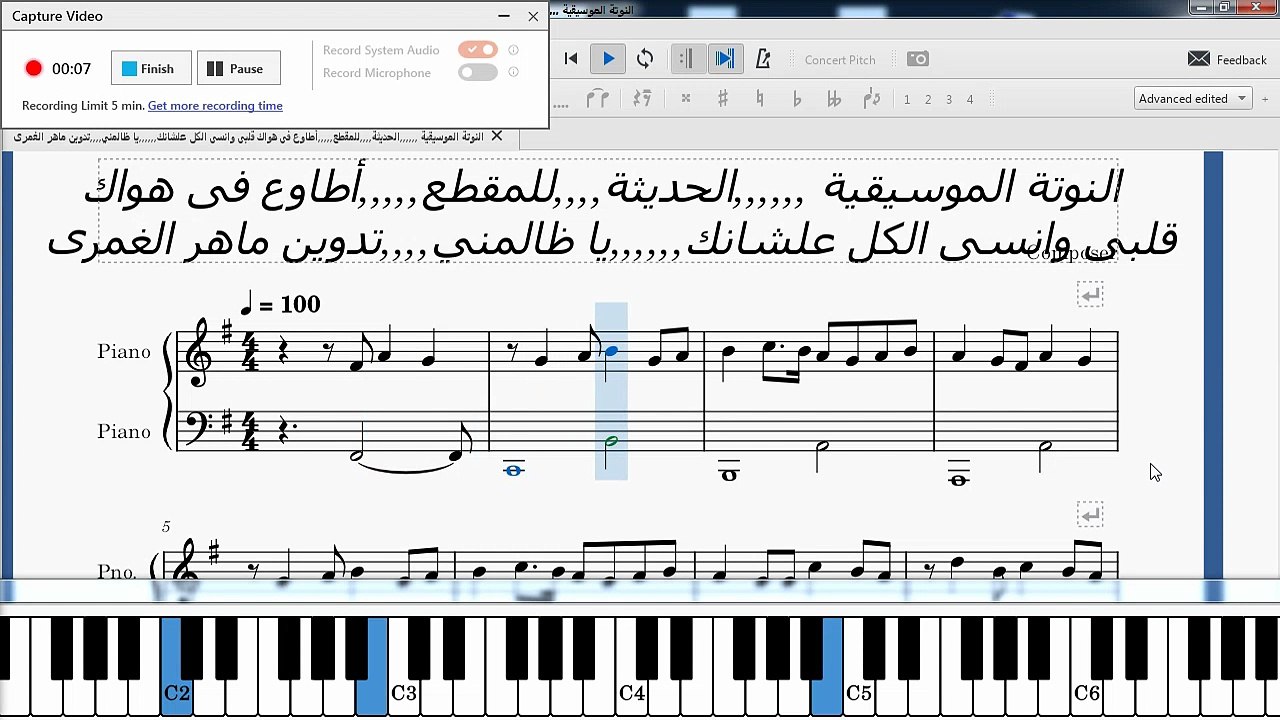Toggle loop playback icon
The width and height of the screenshot is (1280, 720).
tap(645, 59)
